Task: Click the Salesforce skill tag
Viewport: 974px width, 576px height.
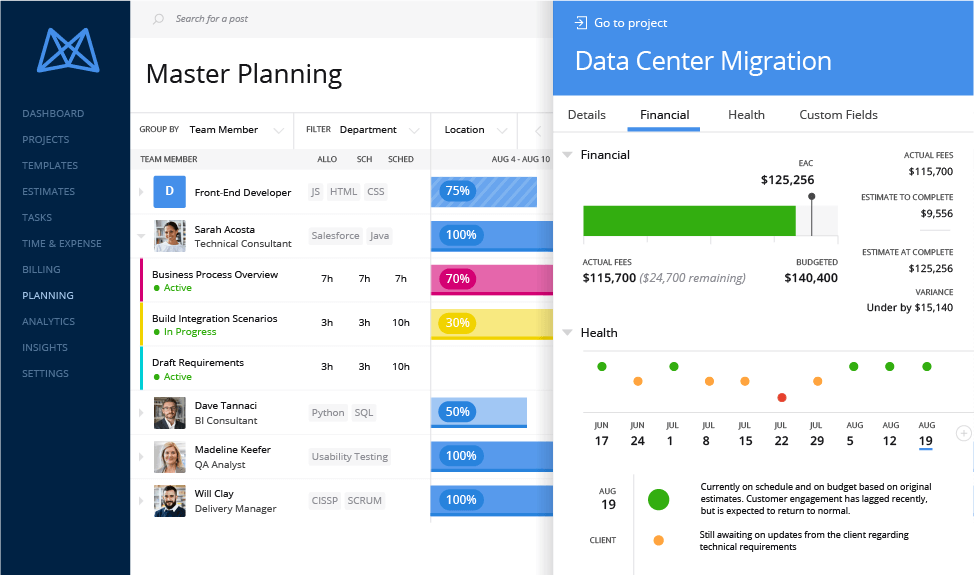Action: tap(335, 236)
